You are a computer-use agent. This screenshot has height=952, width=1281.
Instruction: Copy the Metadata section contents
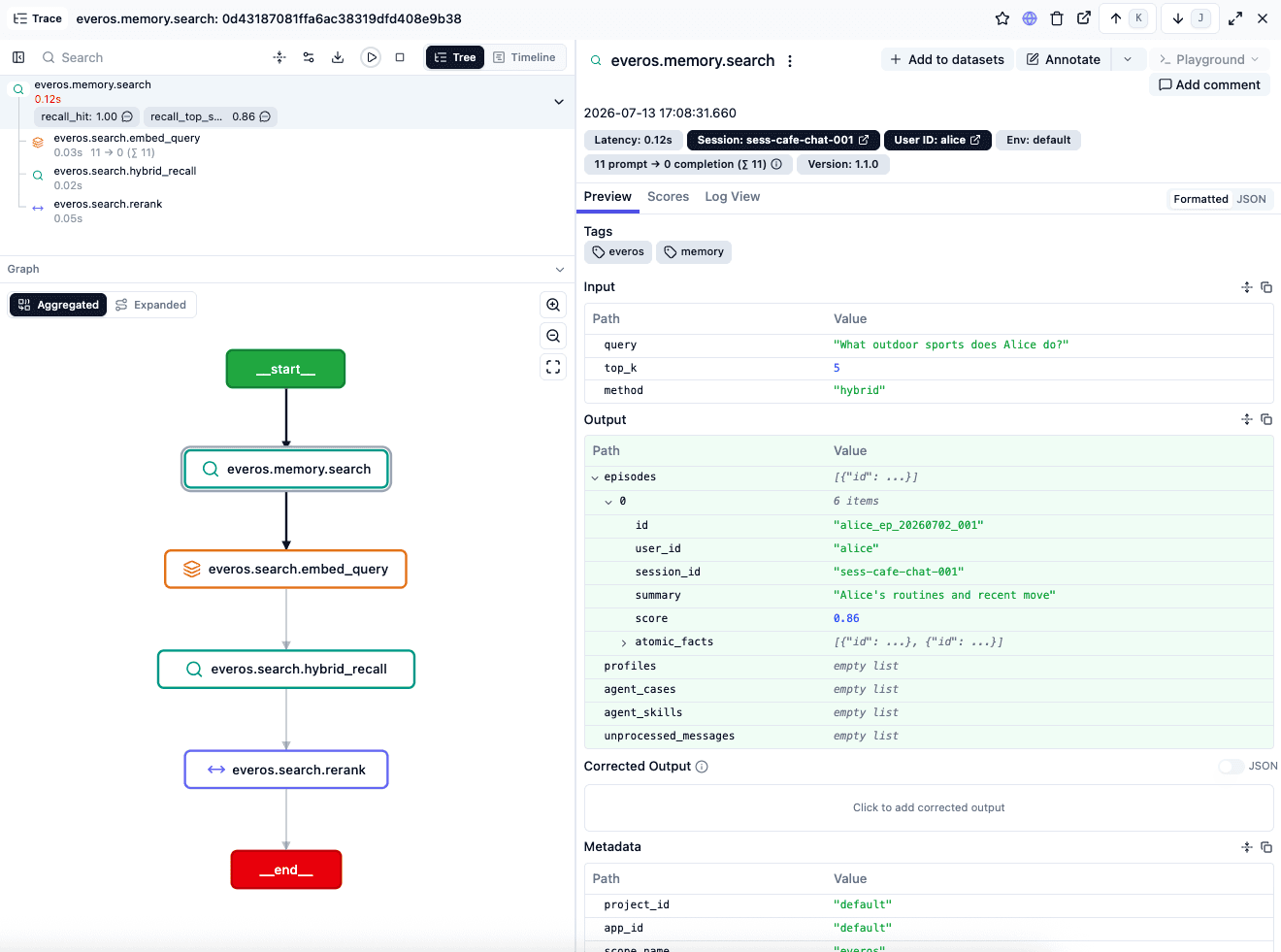point(1266,847)
